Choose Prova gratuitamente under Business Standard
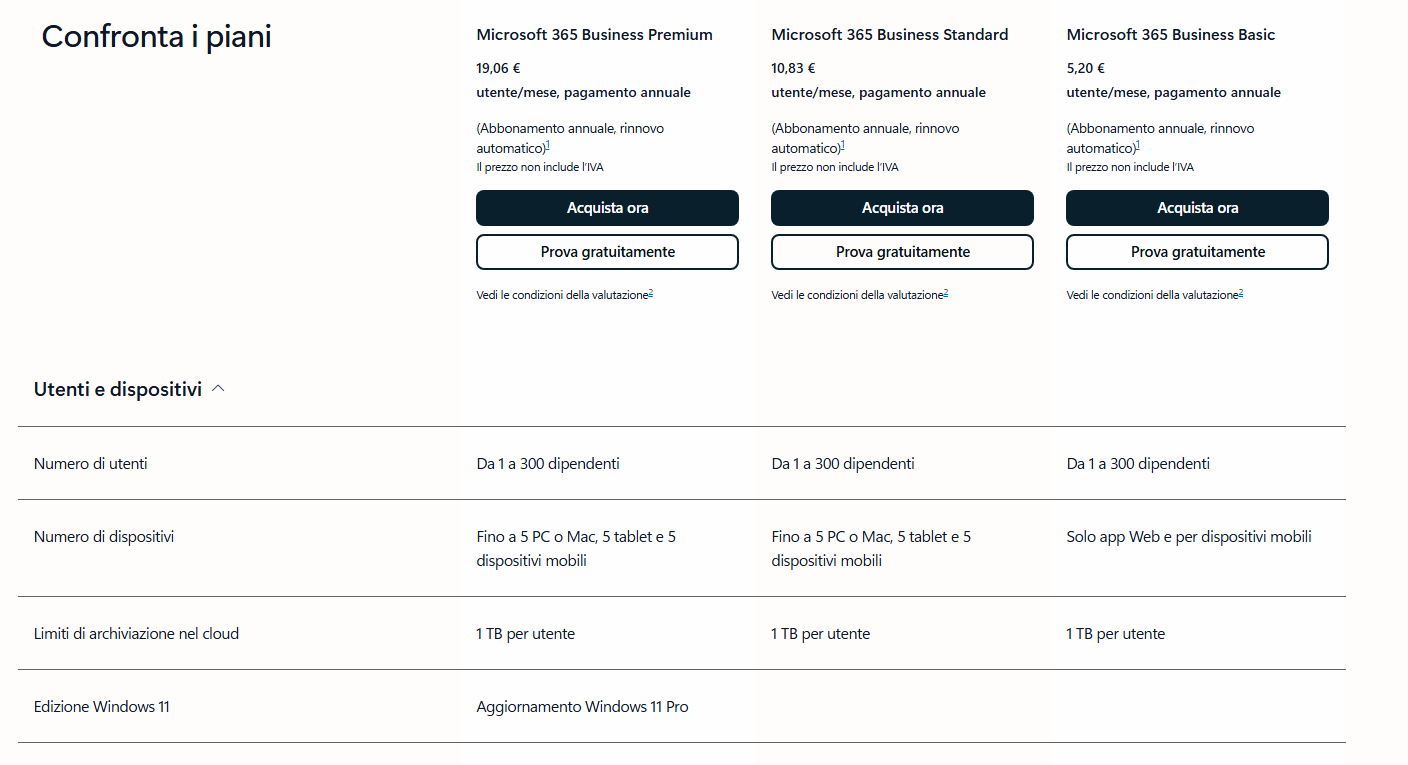 [x=902, y=252]
